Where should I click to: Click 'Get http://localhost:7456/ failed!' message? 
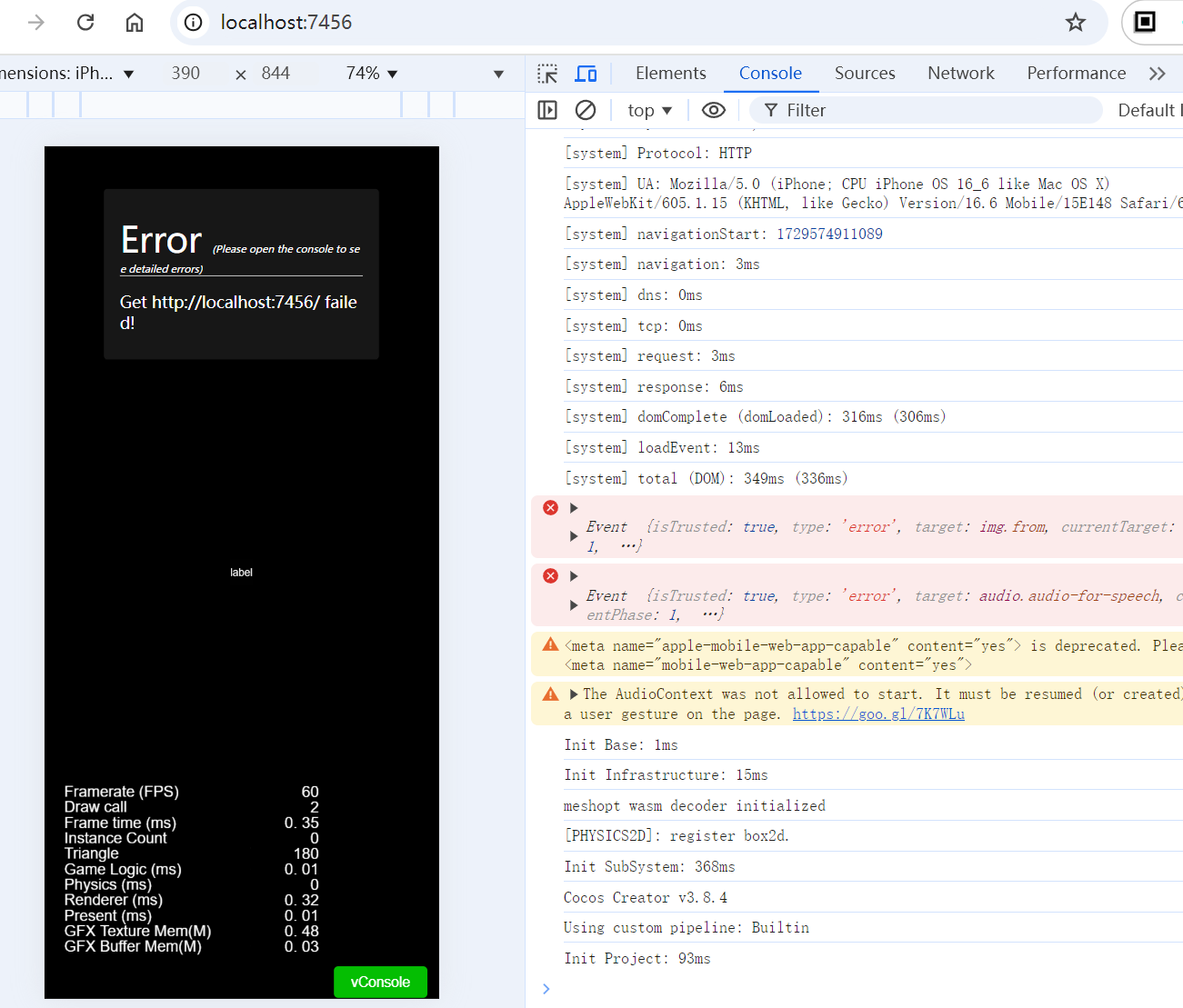point(238,312)
